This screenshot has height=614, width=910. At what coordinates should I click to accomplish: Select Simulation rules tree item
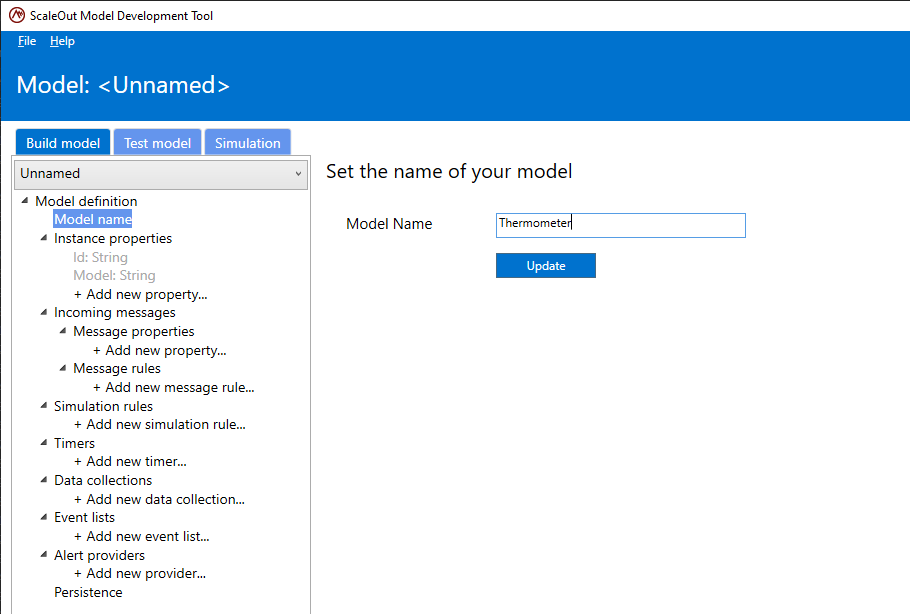click(x=103, y=406)
